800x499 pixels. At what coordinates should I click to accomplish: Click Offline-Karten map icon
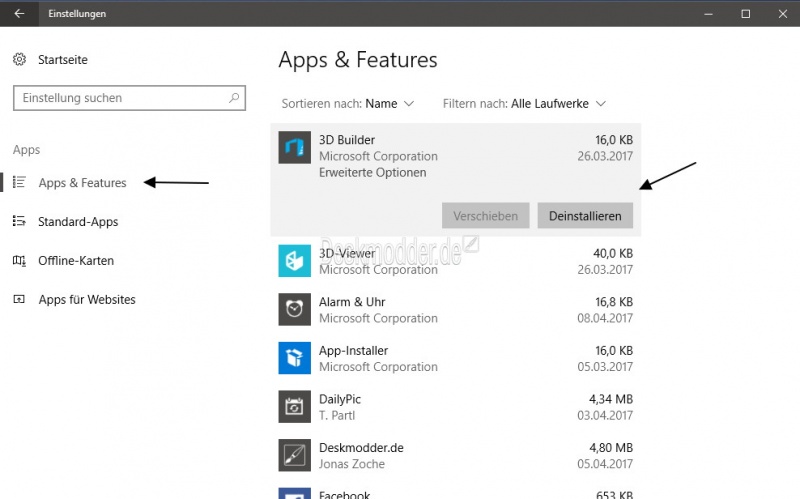(x=19, y=261)
